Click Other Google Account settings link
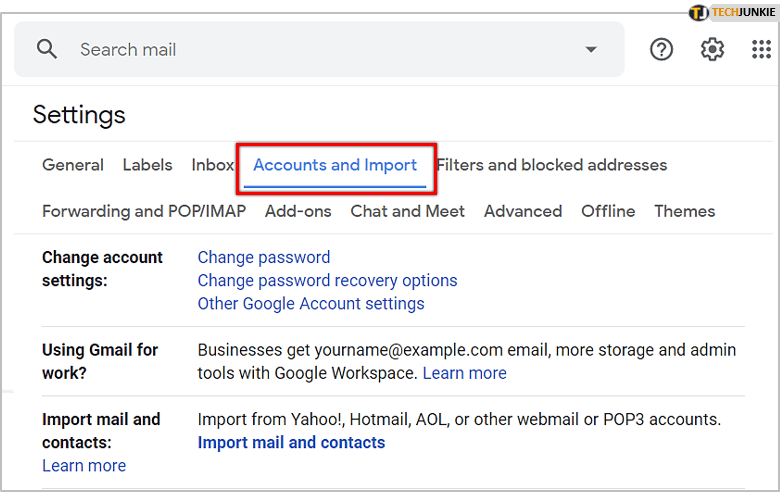 tap(311, 303)
